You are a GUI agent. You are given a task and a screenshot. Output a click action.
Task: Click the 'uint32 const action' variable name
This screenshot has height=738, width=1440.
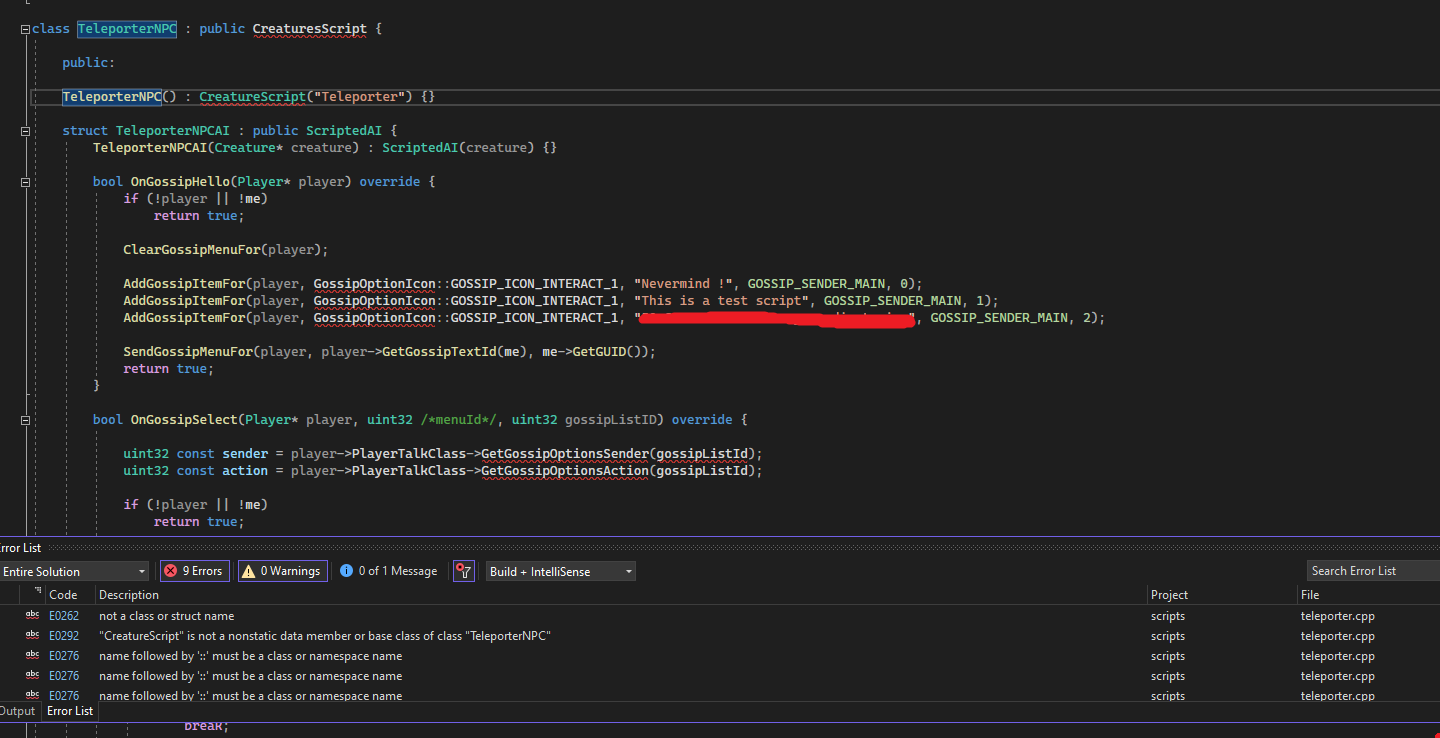(x=245, y=471)
